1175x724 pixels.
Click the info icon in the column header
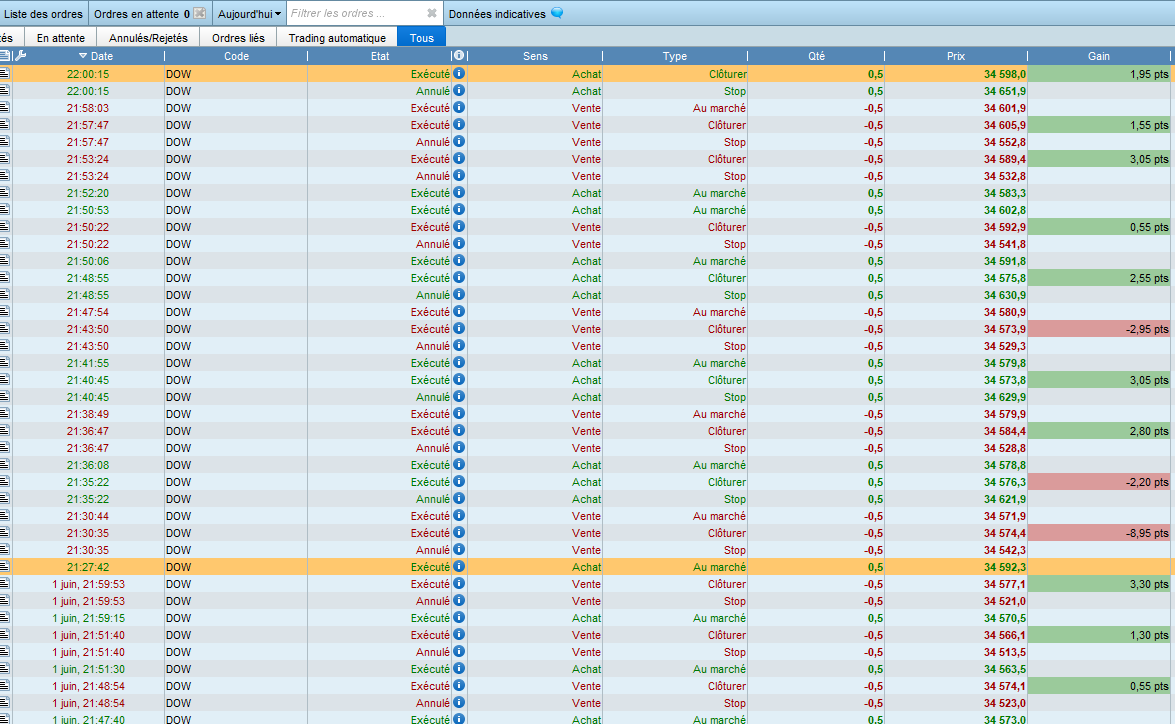[459, 55]
